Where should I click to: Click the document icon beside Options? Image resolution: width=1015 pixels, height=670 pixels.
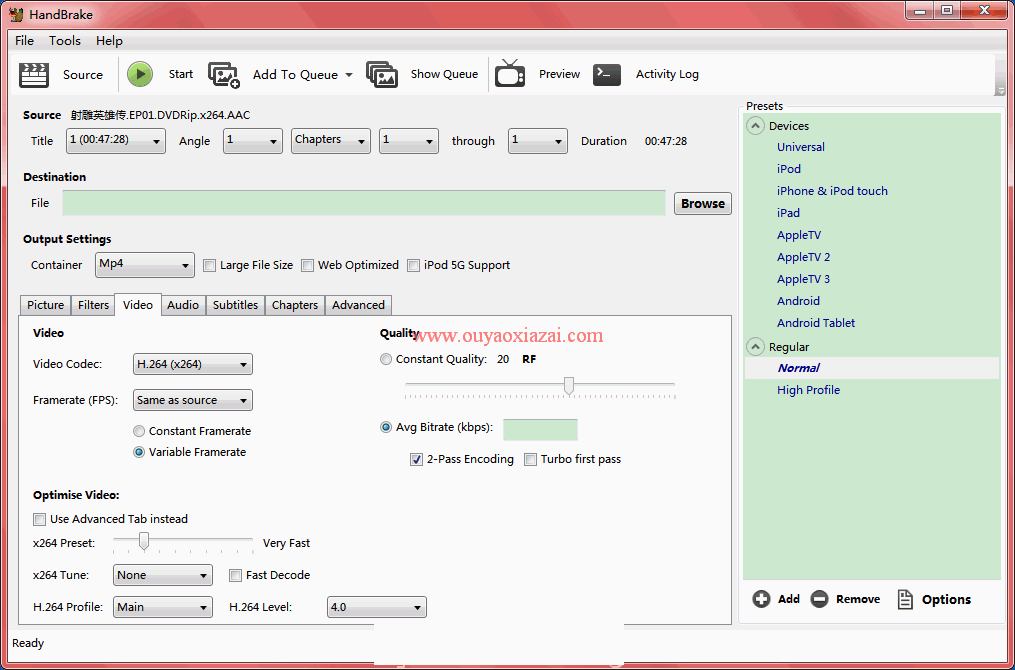(x=905, y=599)
